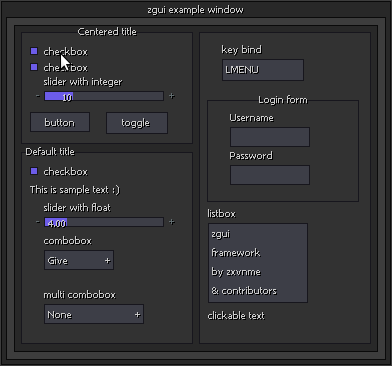Decrease the integer slider with minus
Viewport: 392px width, 366px height.
pos(38,96)
